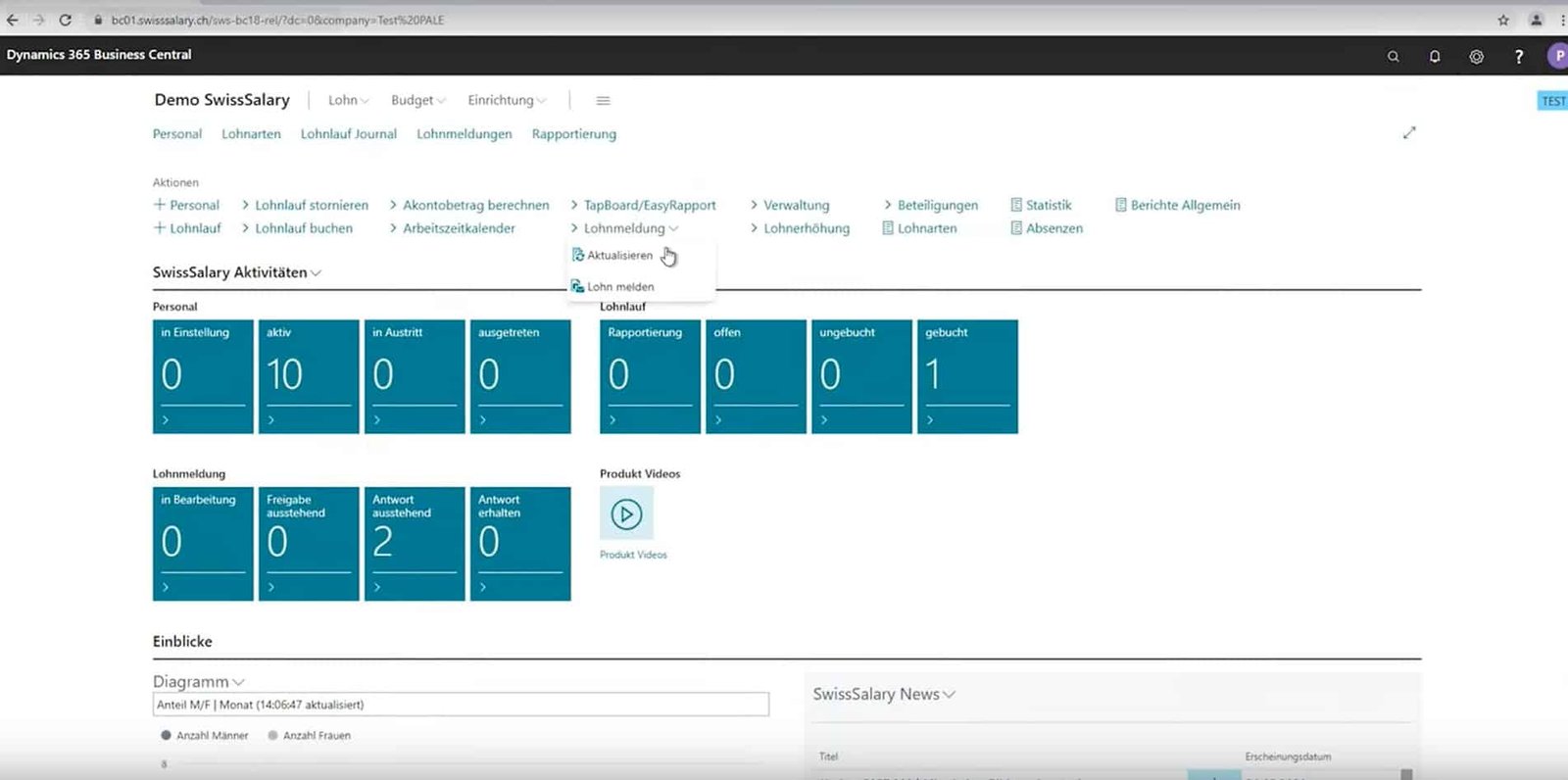
Task: Click Lohnlauf stornieren action
Action: (305, 205)
